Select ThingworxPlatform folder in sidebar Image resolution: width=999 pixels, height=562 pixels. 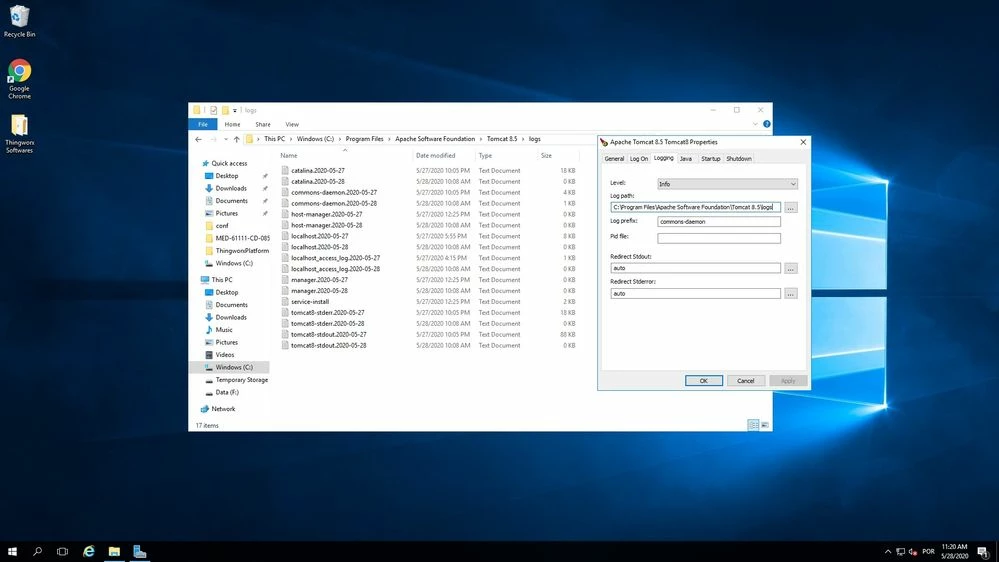(x=241, y=250)
